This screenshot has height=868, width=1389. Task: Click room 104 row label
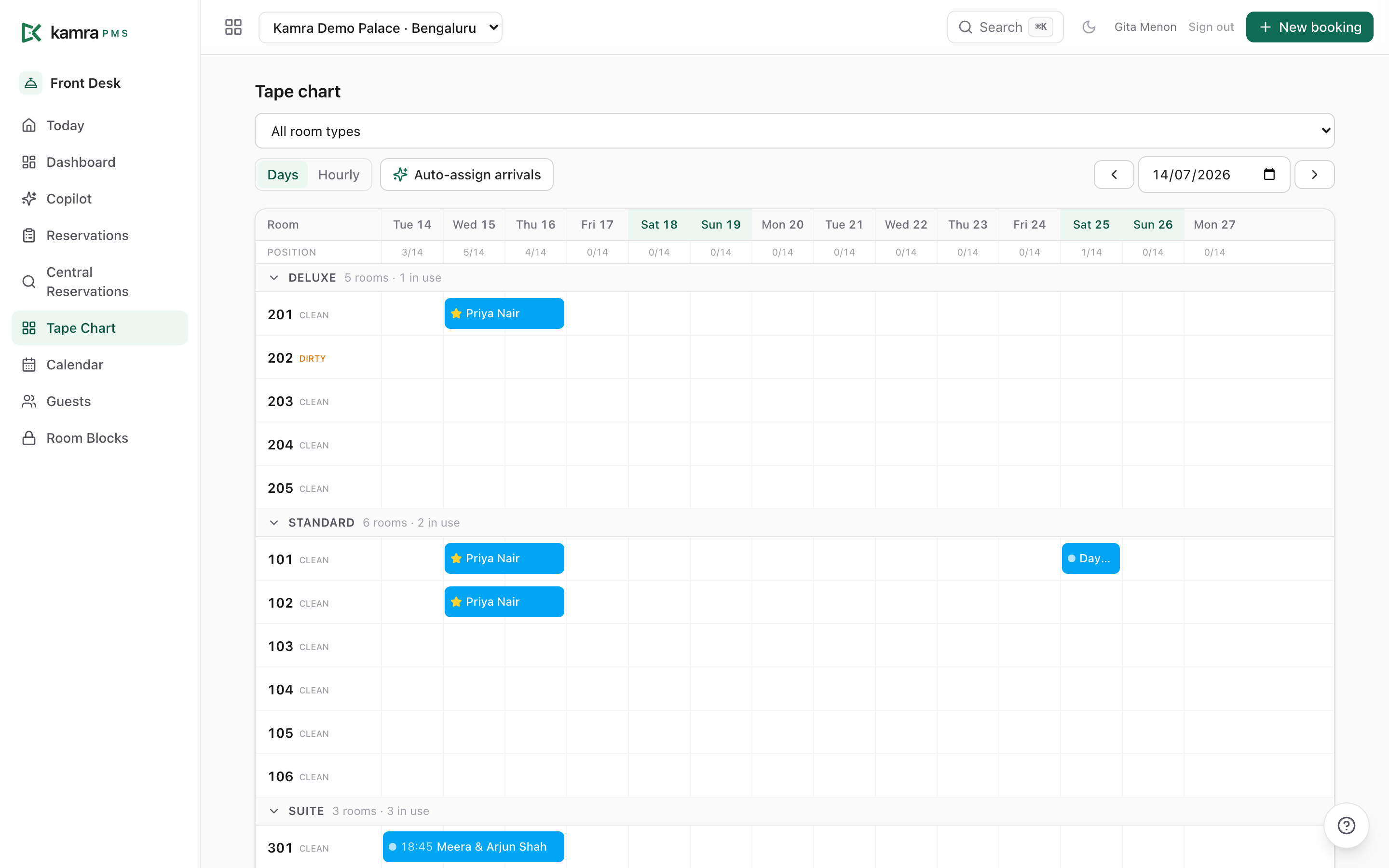pyautogui.click(x=298, y=690)
